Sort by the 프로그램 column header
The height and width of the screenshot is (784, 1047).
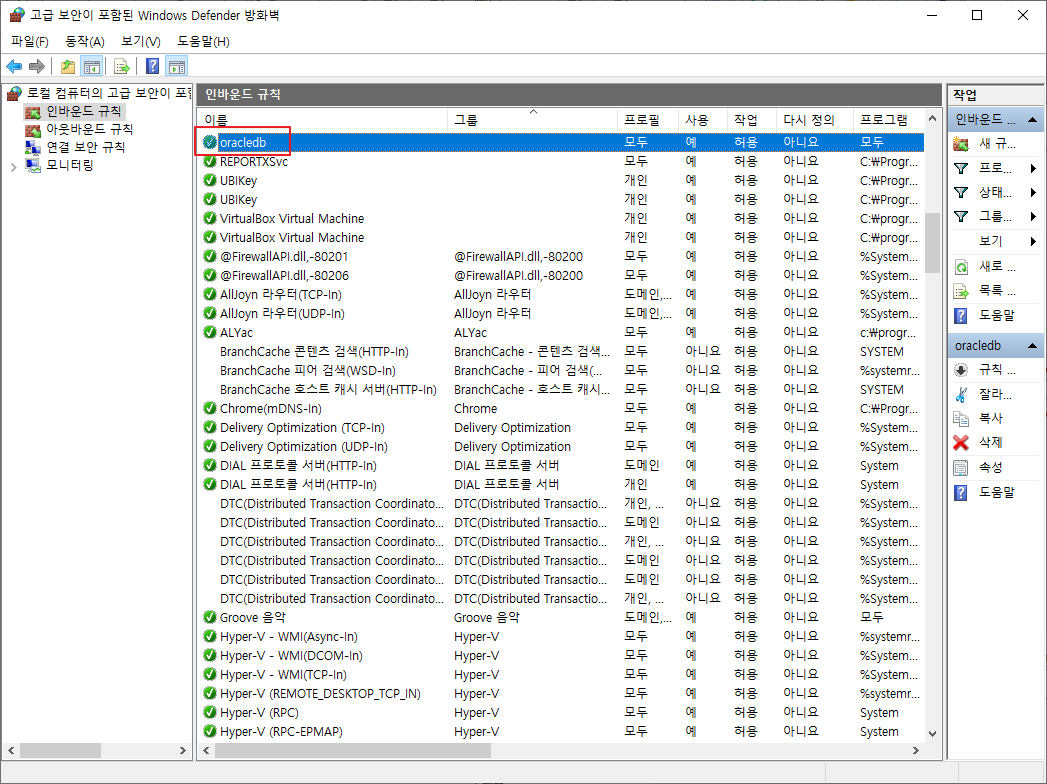889,120
